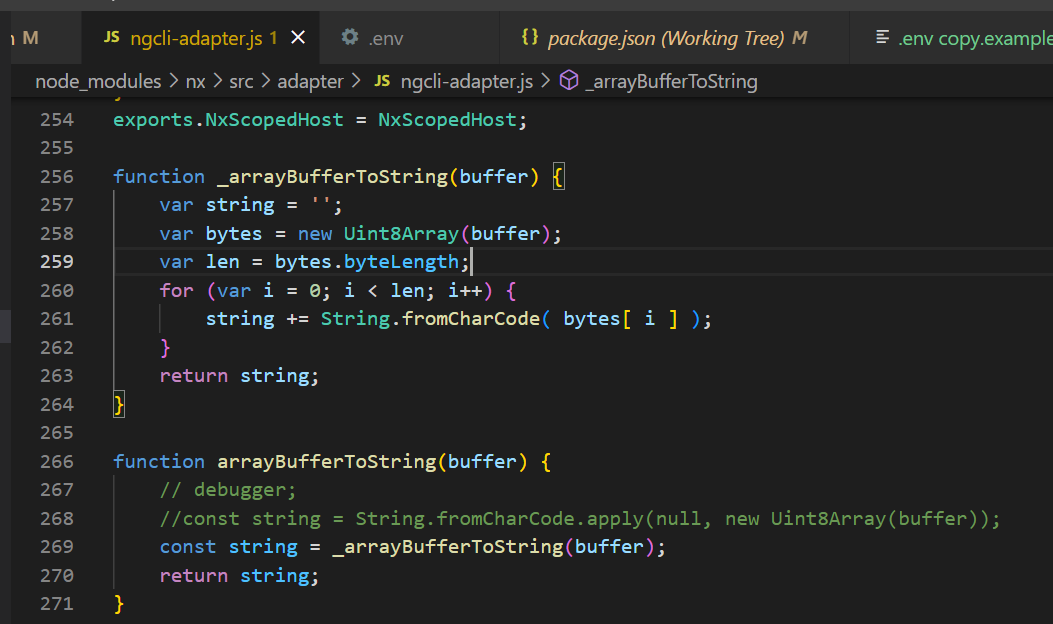
Task: Click the gear icon on the .env tab
Action: click(x=350, y=37)
